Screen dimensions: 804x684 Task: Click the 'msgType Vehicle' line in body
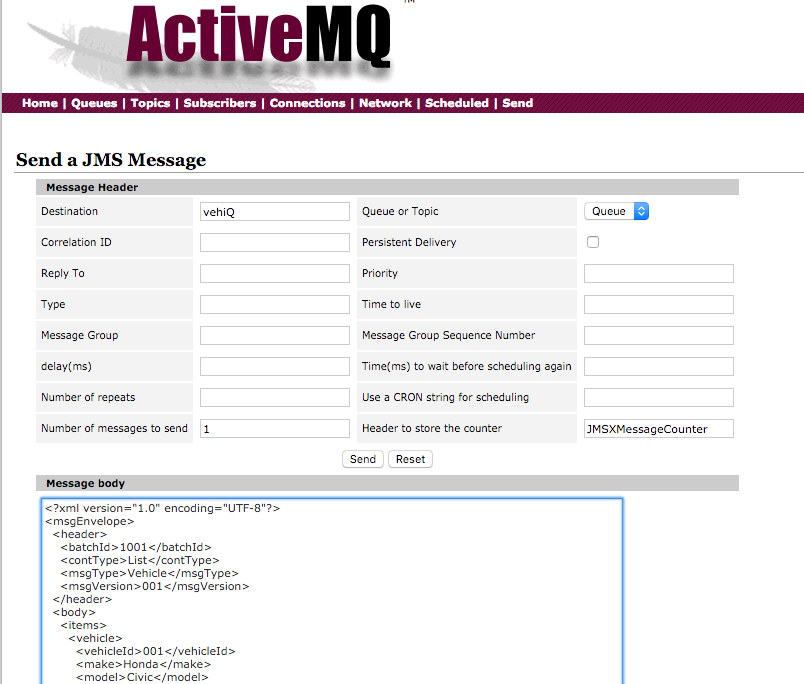pyautogui.click(x=149, y=573)
